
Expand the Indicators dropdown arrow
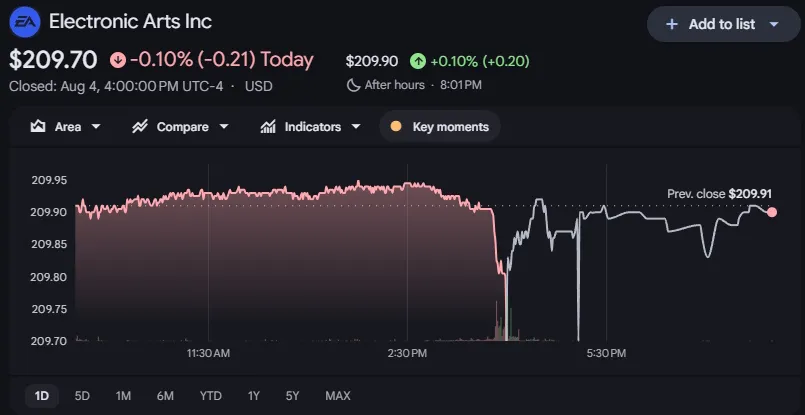pos(356,126)
